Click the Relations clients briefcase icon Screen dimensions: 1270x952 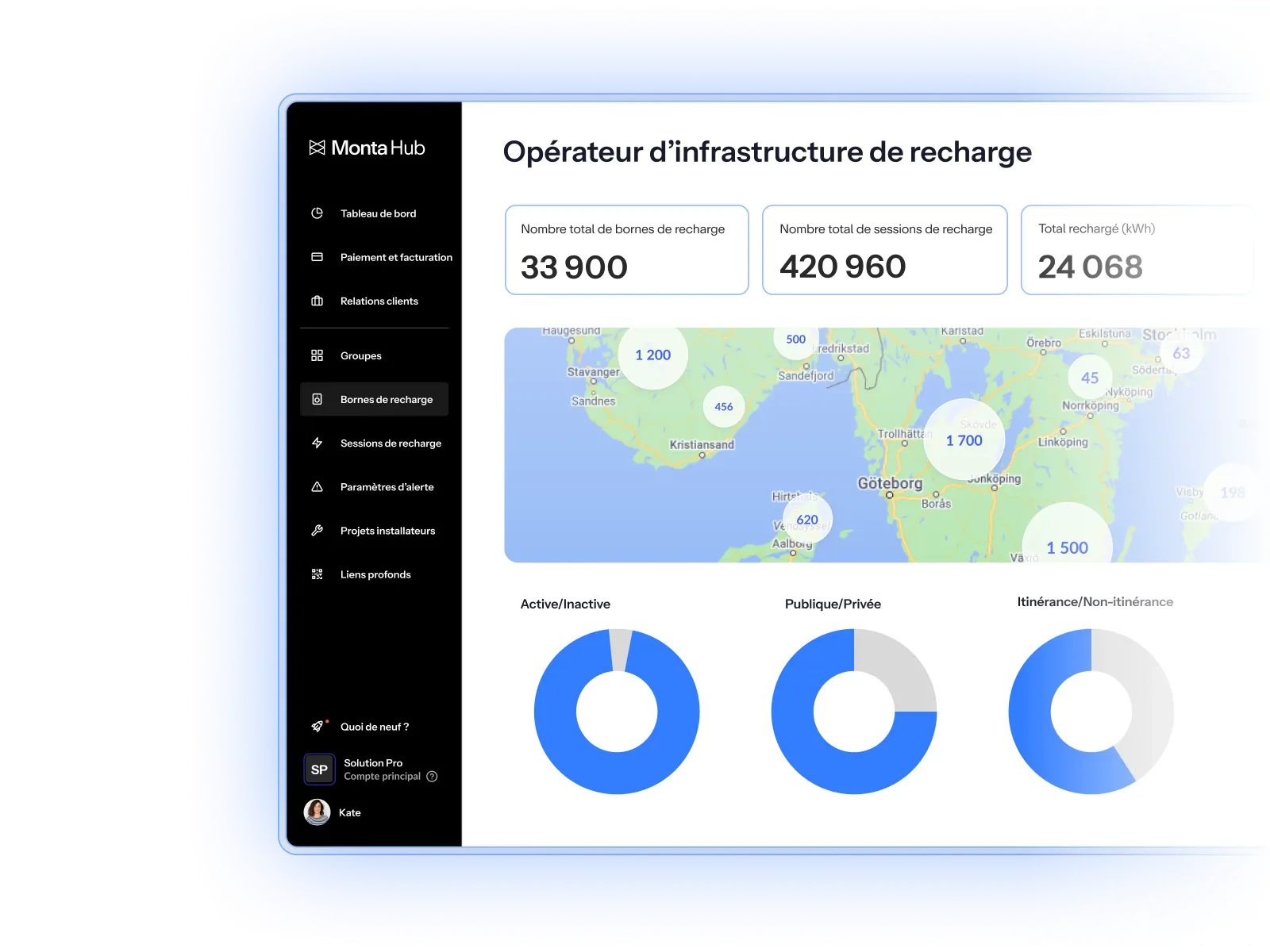point(317,301)
